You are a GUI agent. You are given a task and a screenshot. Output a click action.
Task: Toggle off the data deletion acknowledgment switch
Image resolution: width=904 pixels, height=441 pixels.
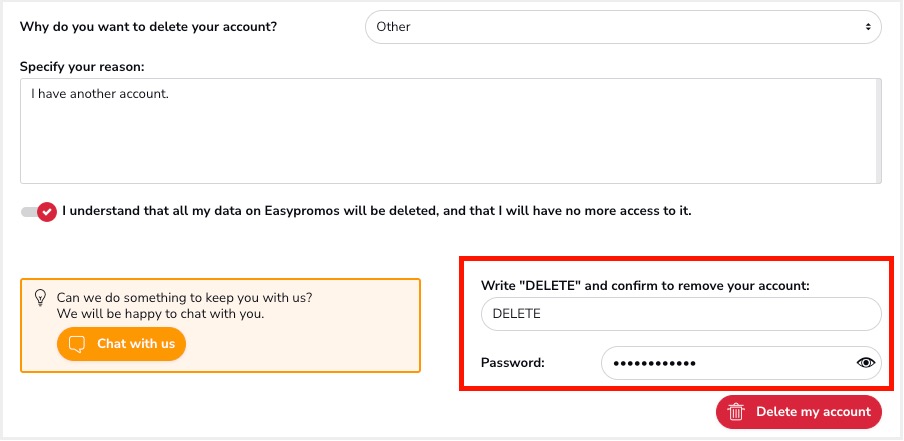pyautogui.click(x=39, y=212)
